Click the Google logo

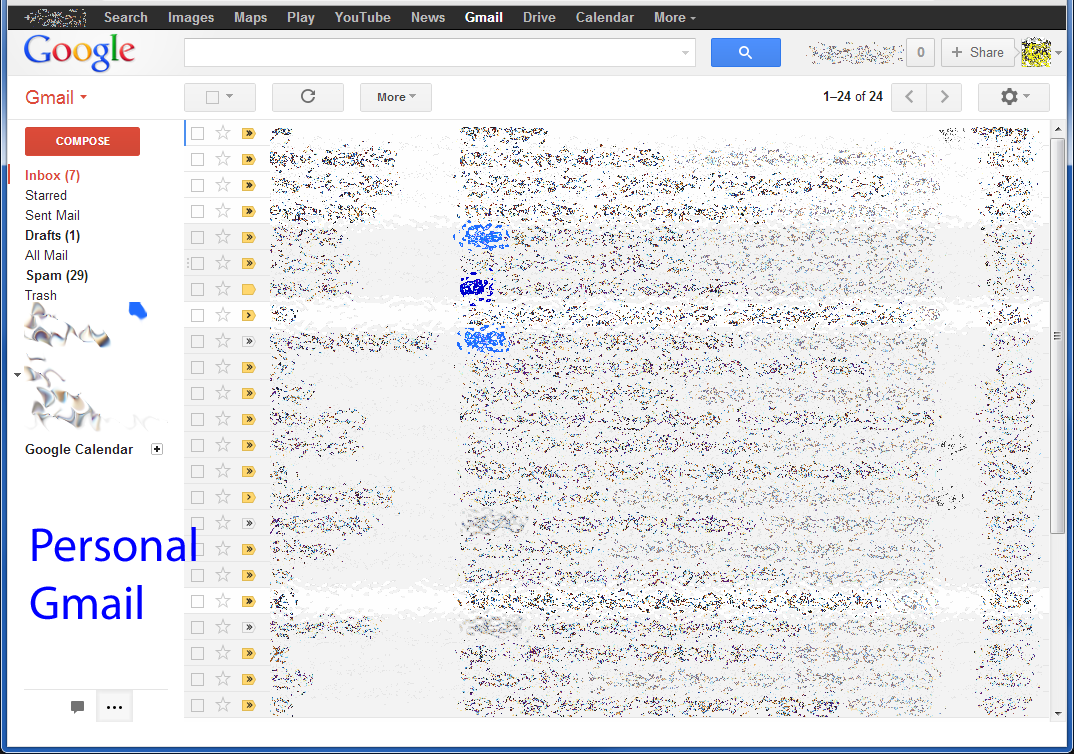pyautogui.click(x=79, y=53)
